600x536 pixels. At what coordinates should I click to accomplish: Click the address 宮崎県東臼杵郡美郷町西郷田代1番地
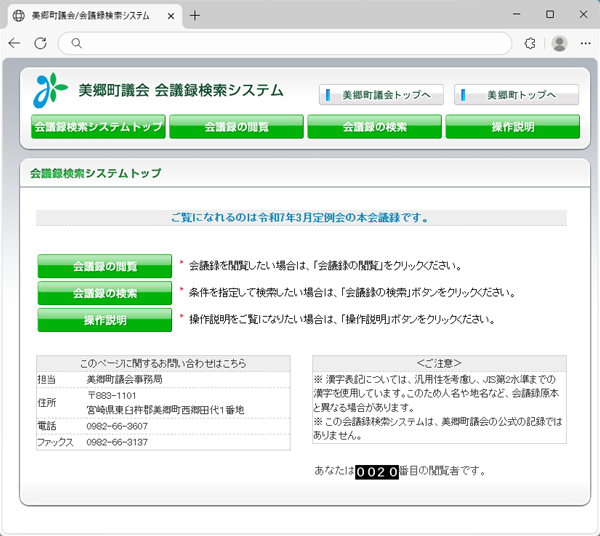pos(165,410)
